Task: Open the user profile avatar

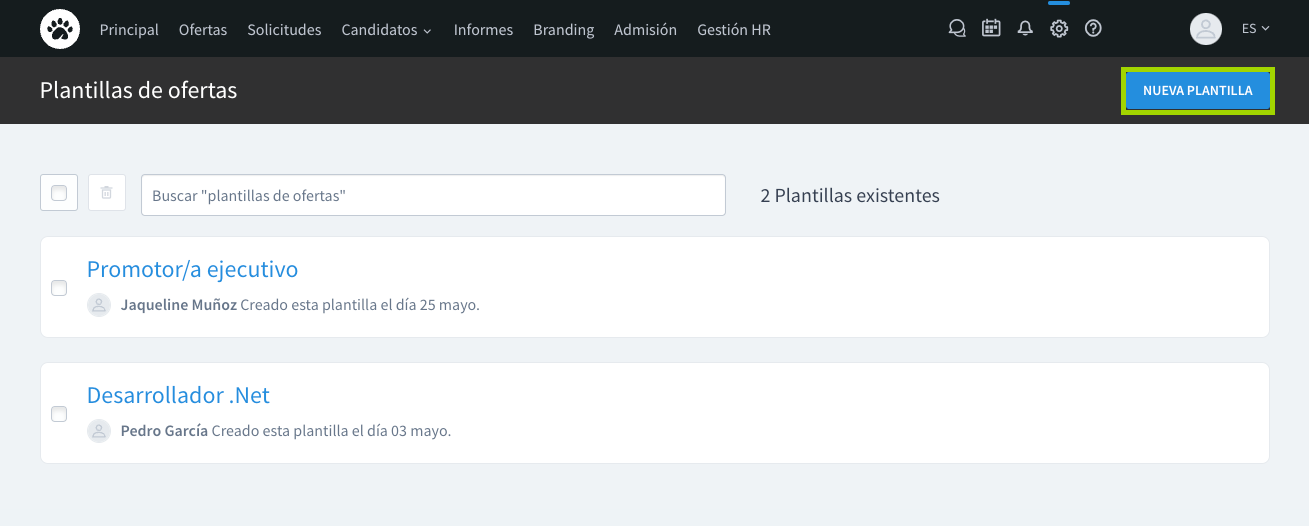Action: [1206, 29]
